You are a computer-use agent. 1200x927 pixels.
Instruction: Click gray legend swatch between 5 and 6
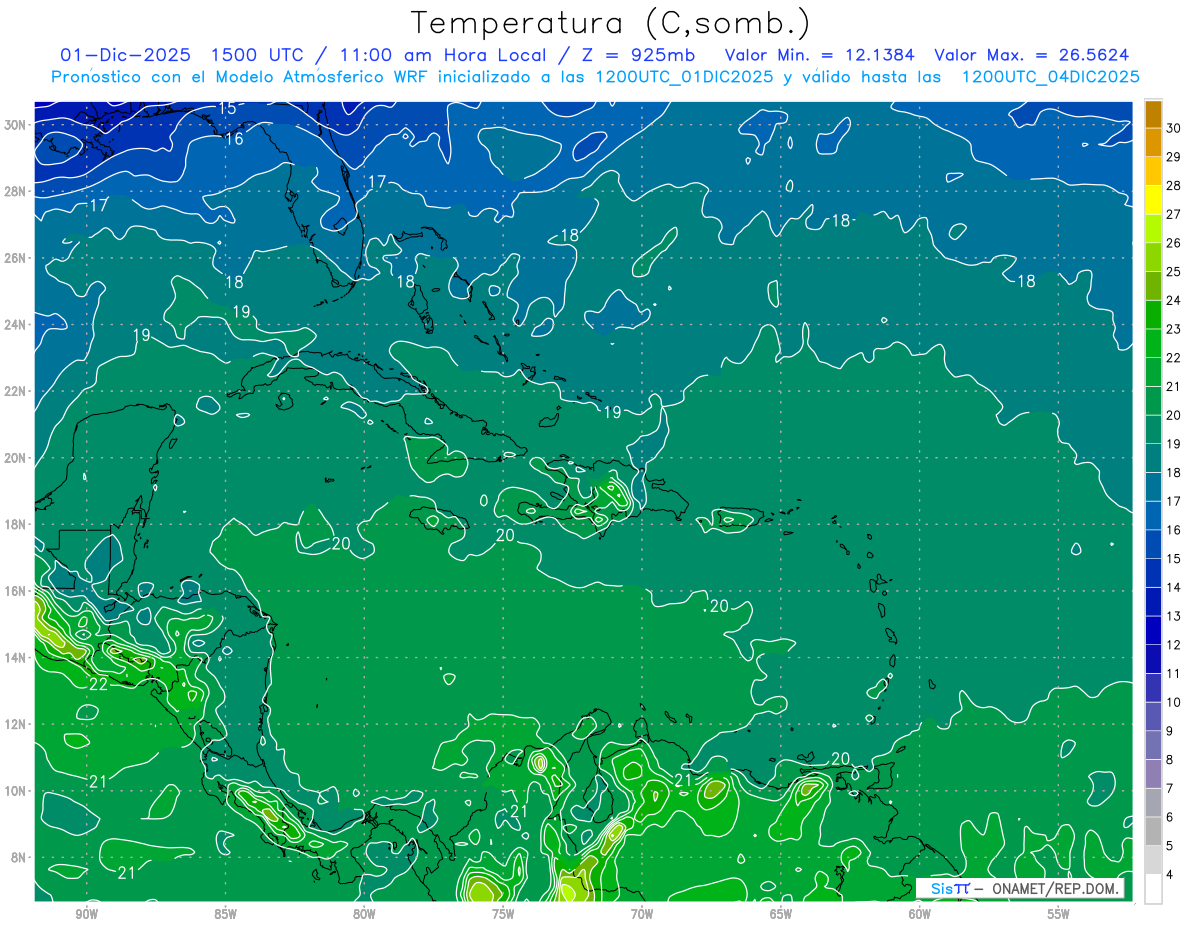point(1153,831)
